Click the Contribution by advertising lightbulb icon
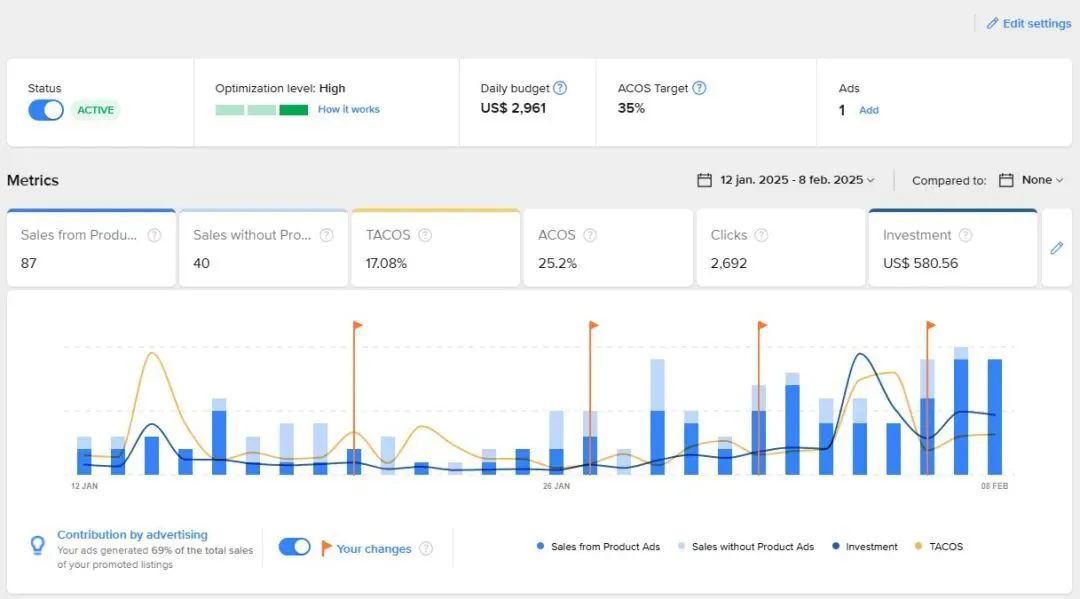Viewport: 1080px width, 599px height. (x=38, y=545)
